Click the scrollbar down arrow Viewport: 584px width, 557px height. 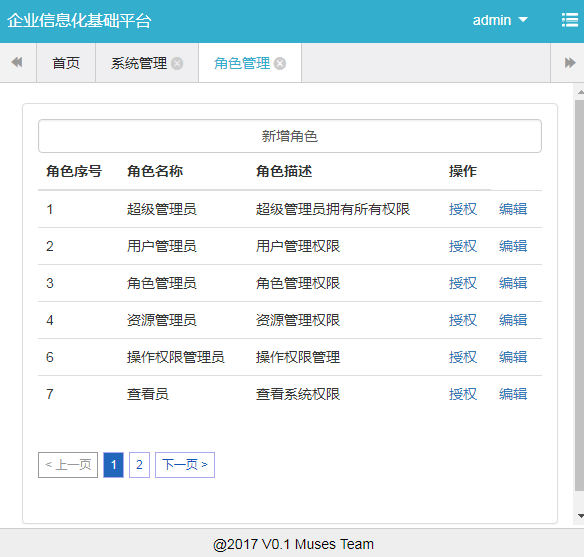click(580, 516)
